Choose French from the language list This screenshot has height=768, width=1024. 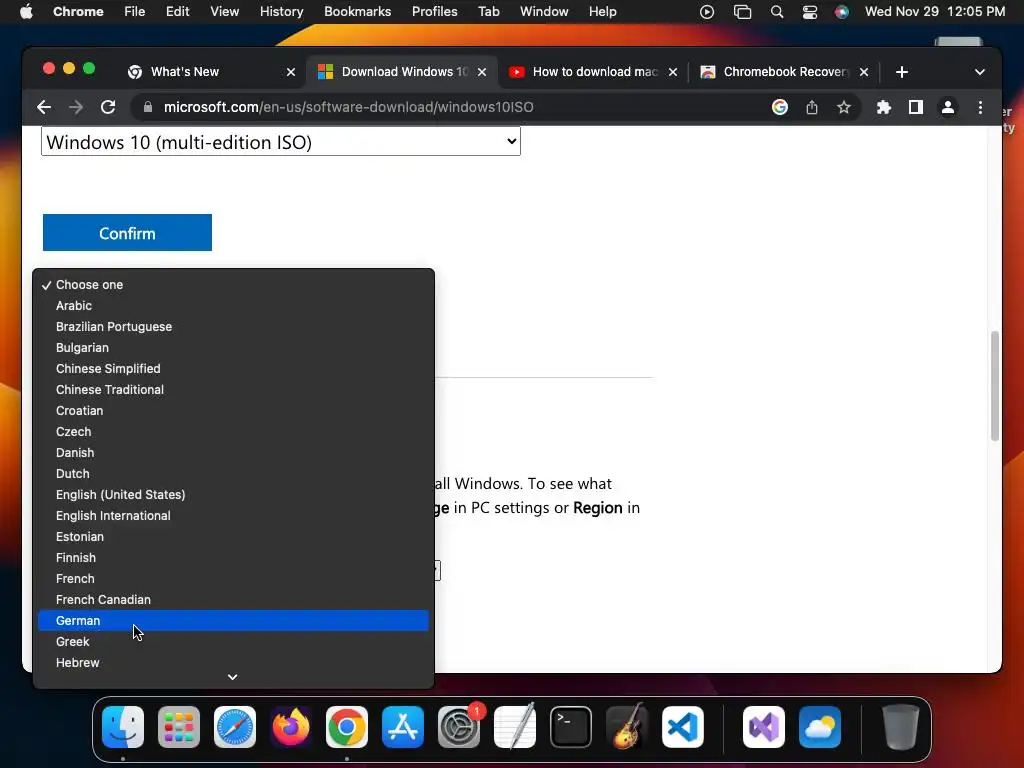(233, 579)
